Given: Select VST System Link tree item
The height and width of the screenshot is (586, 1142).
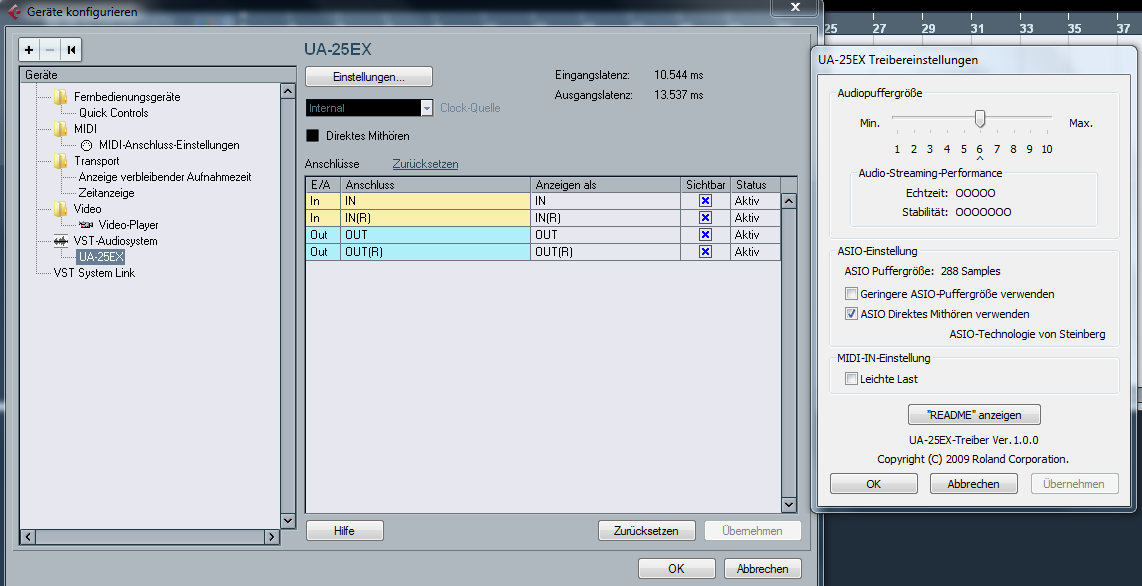Looking at the screenshot, I should click(x=94, y=273).
